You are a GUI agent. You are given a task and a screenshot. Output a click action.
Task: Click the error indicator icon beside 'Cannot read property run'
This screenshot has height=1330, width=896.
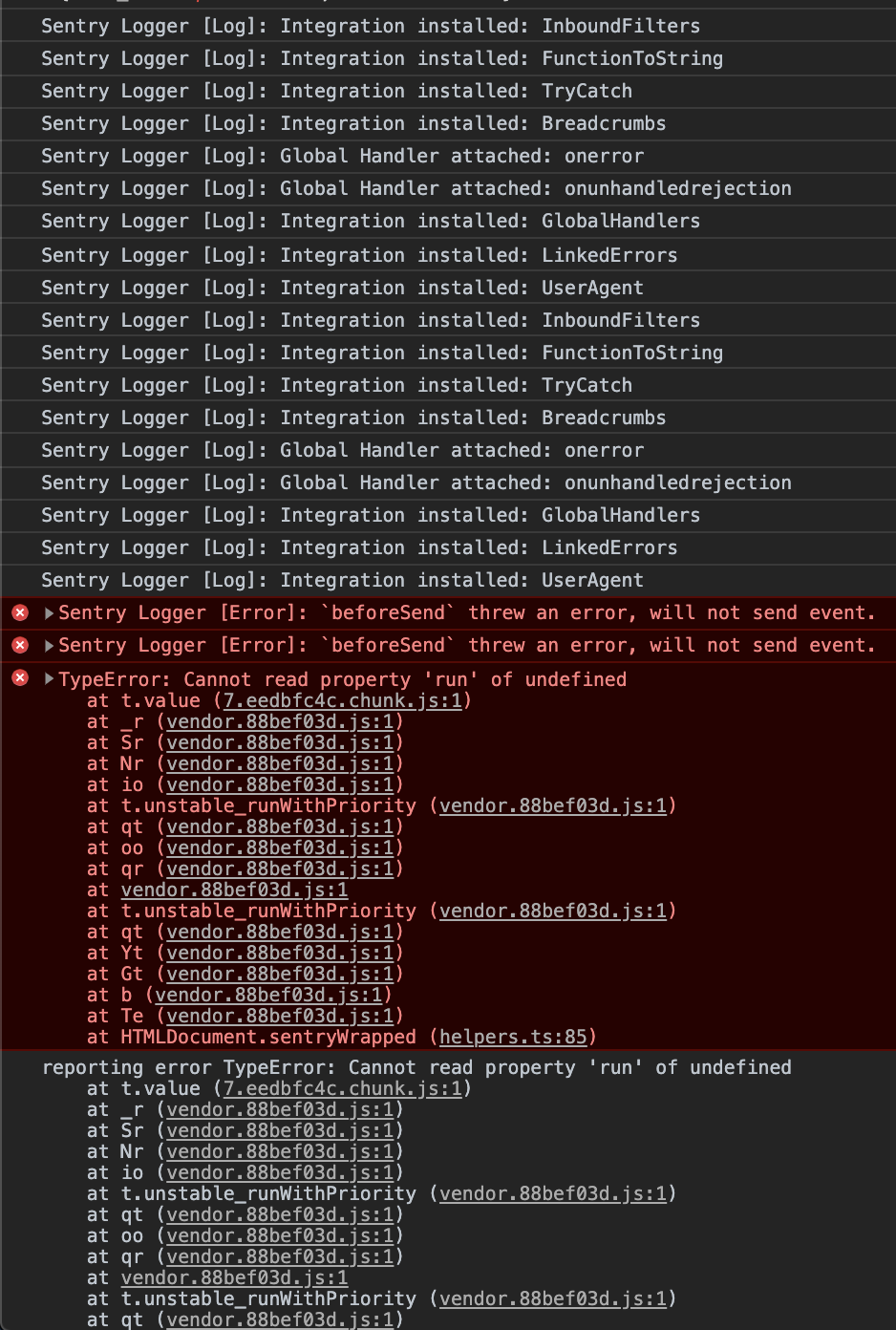(20, 678)
